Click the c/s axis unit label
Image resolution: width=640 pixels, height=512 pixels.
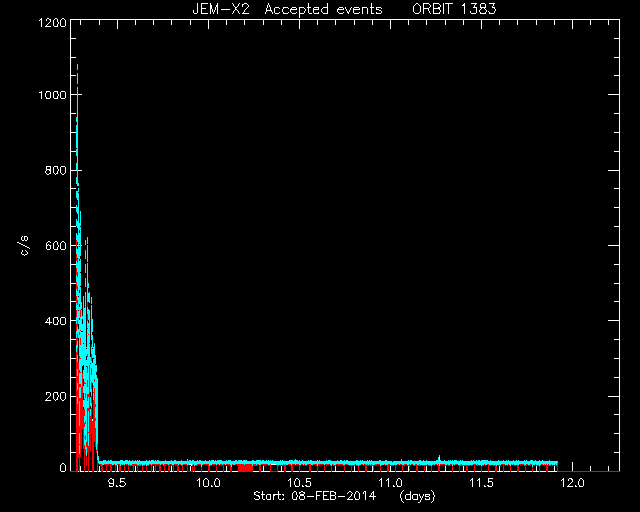coord(24,245)
